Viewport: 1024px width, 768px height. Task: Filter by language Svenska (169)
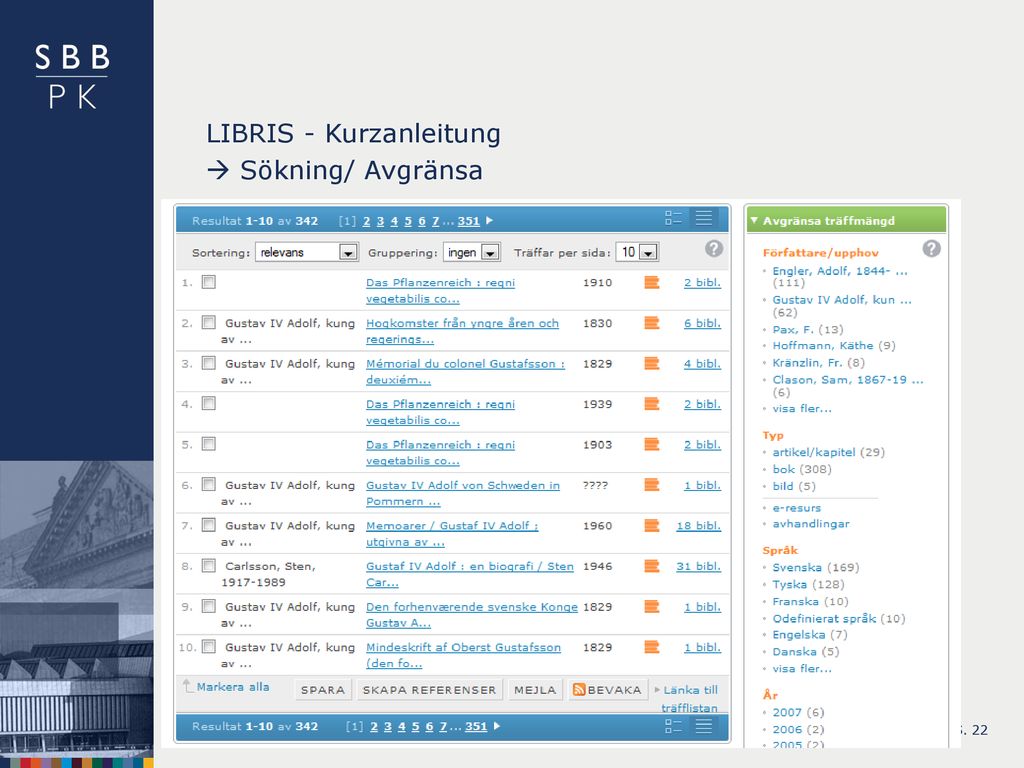click(816, 568)
